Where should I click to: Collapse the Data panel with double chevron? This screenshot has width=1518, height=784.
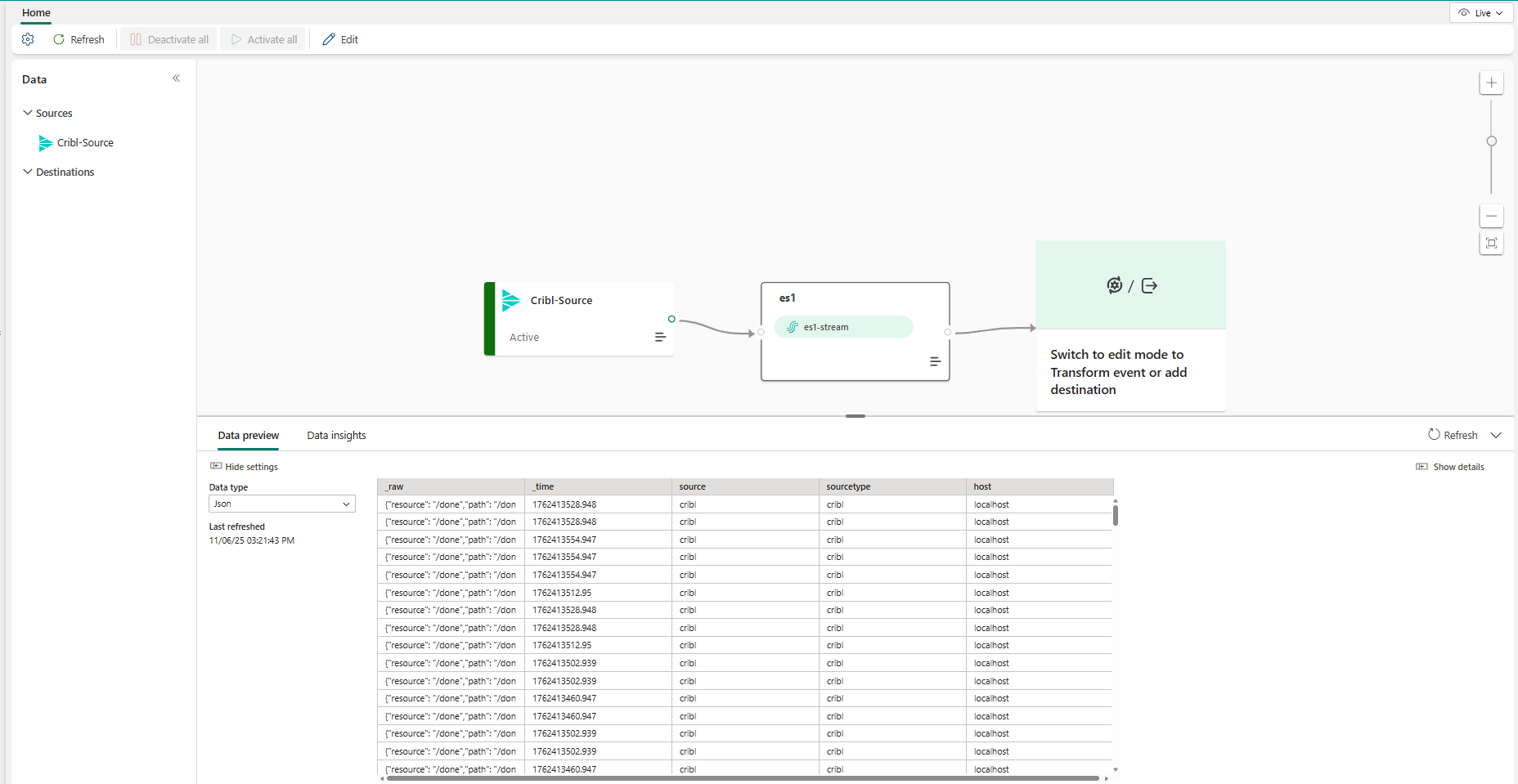[176, 78]
